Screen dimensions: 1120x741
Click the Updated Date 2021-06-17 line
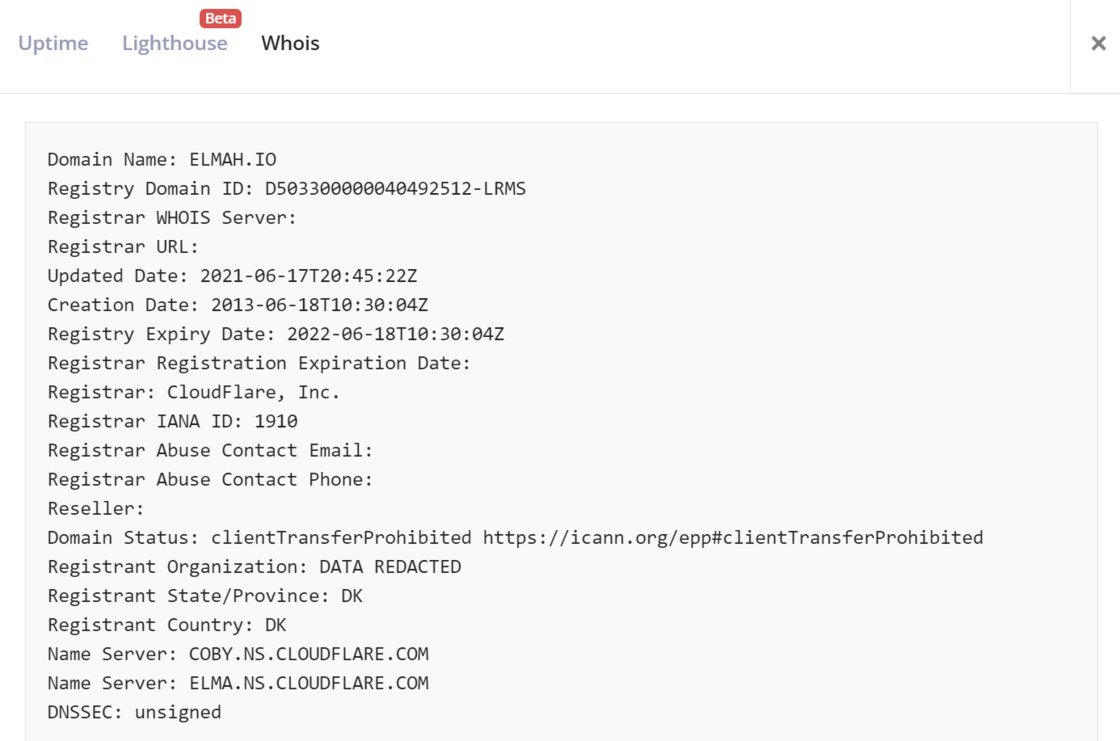tap(233, 276)
